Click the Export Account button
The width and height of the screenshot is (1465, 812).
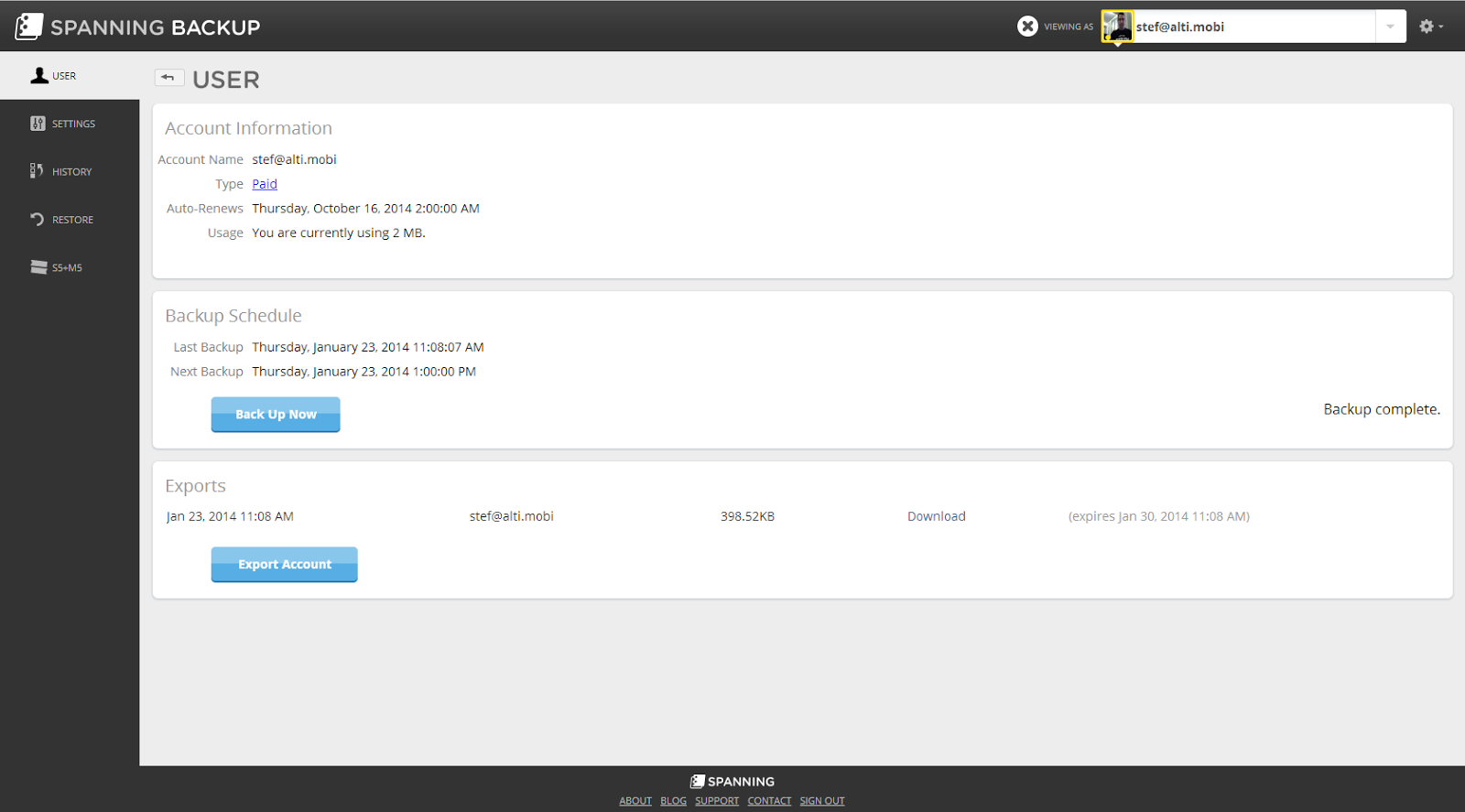coord(285,565)
